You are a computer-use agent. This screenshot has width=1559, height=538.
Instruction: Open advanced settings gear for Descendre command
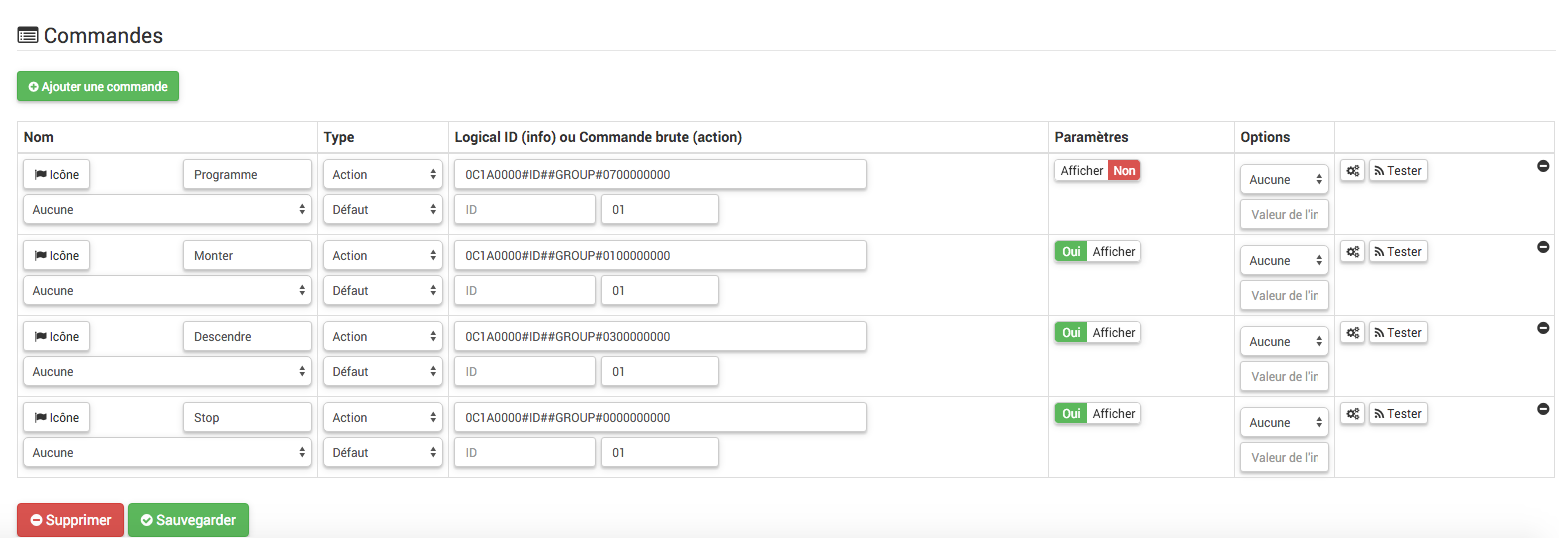(1352, 333)
